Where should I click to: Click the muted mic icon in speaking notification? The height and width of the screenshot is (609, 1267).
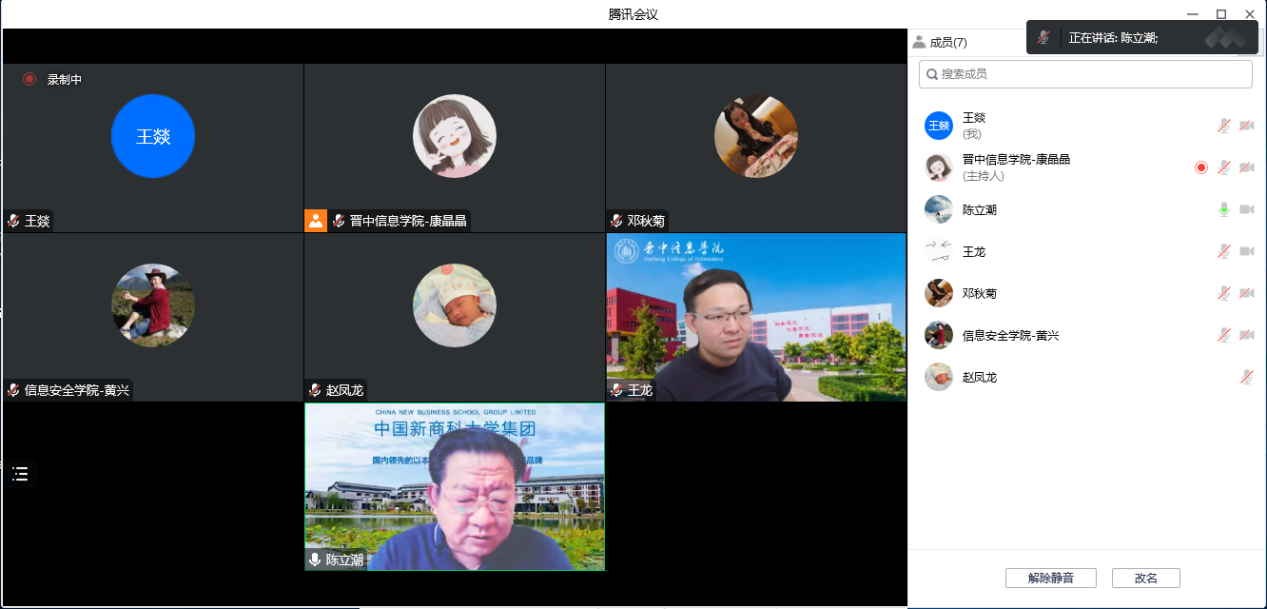[x=1044, y=38]
